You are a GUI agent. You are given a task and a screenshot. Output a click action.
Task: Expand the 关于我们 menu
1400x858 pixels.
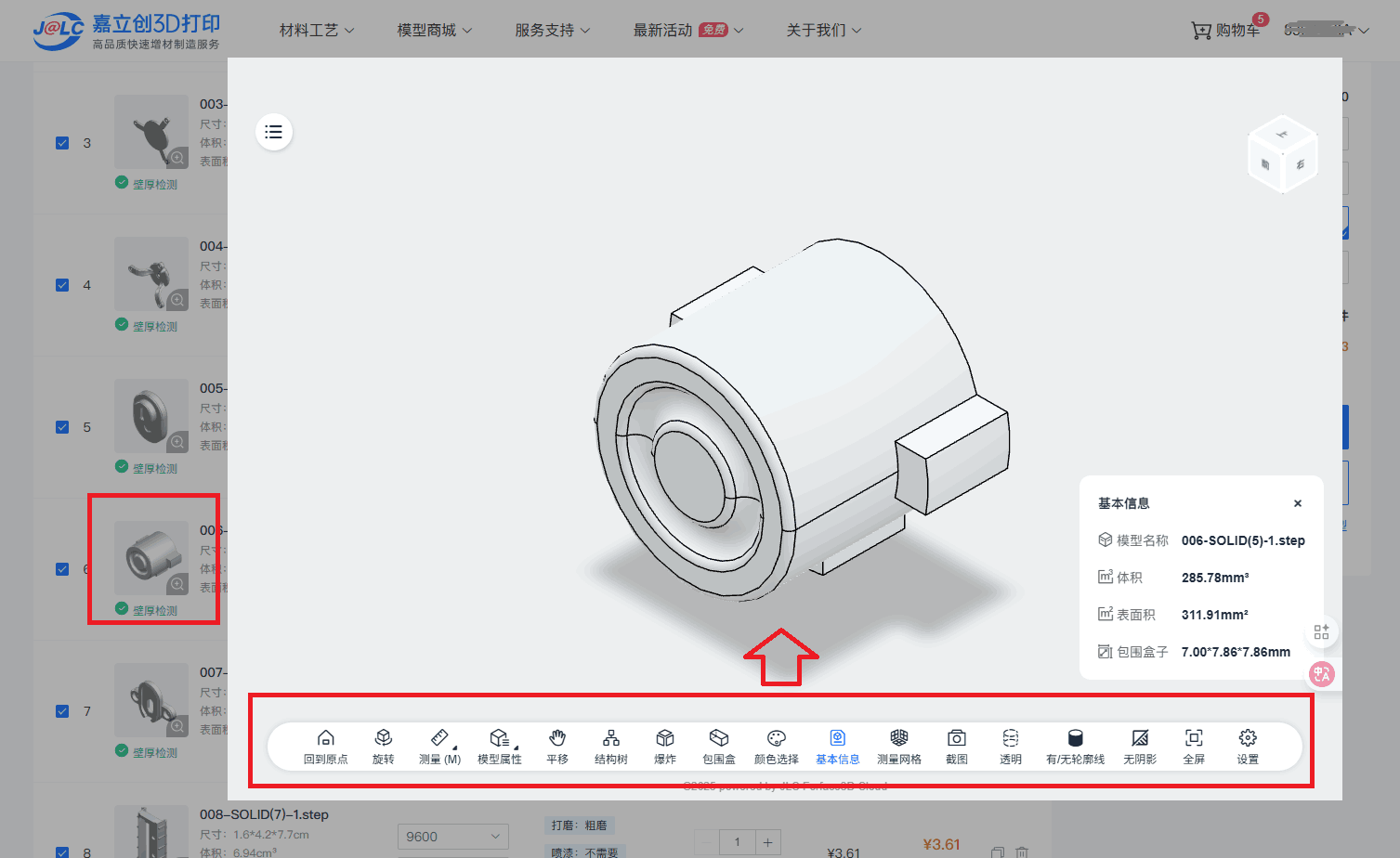click(824, 30)
